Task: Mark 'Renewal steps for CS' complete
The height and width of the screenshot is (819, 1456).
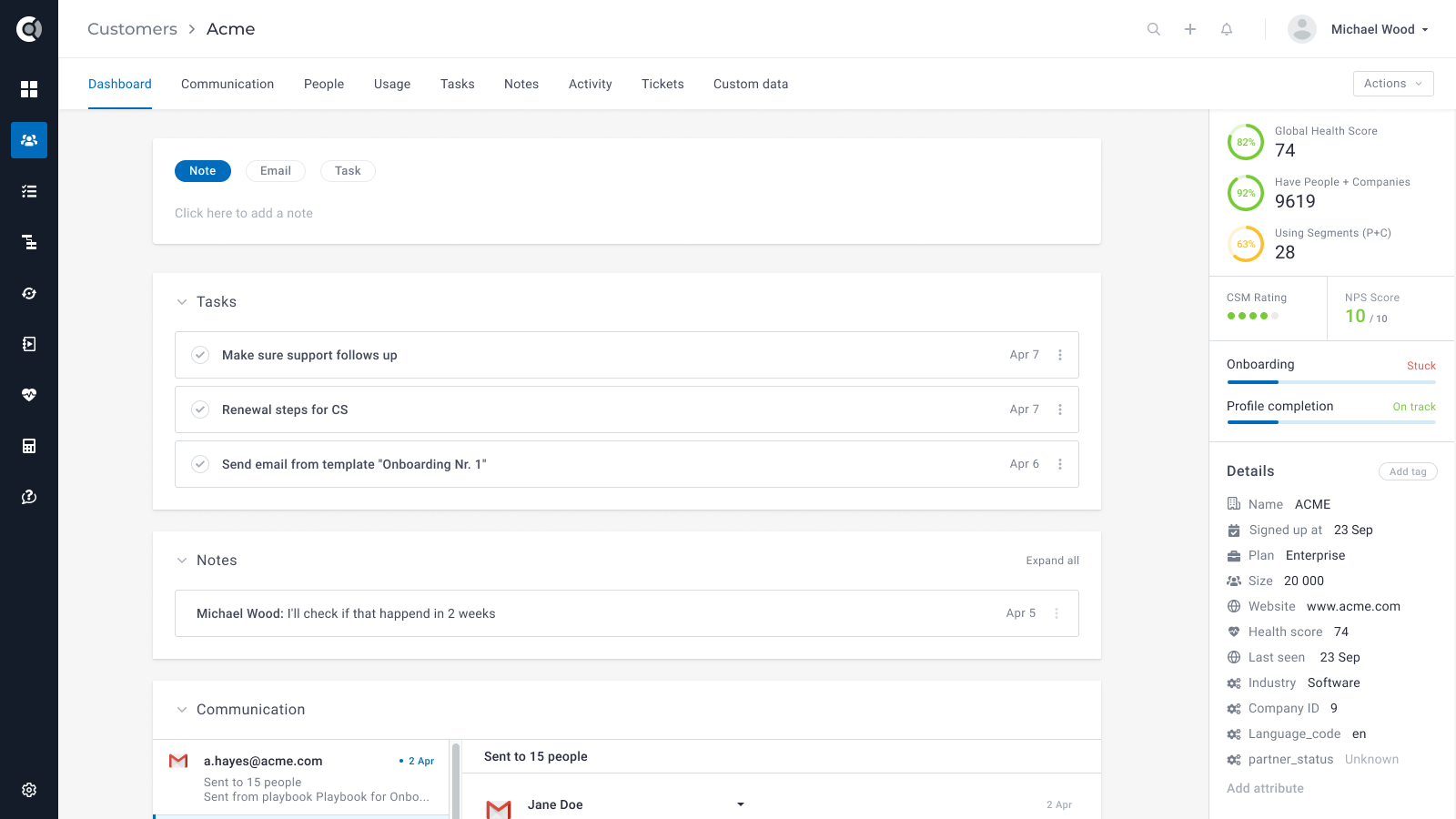Action: pos(200,409)
